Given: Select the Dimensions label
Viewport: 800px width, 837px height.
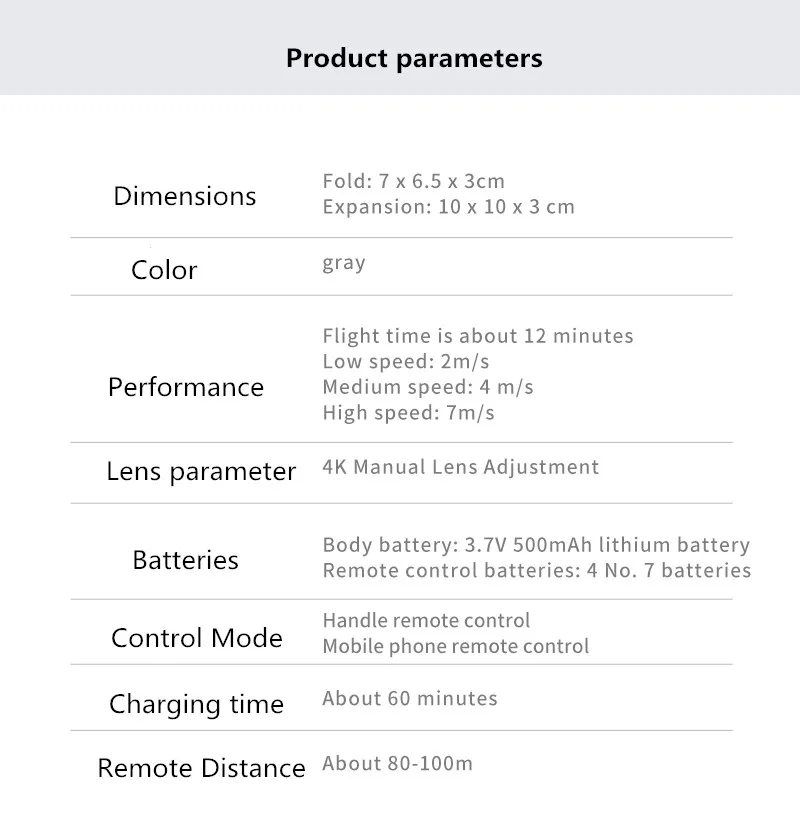Looking at the screenshot, I should 185,196.
